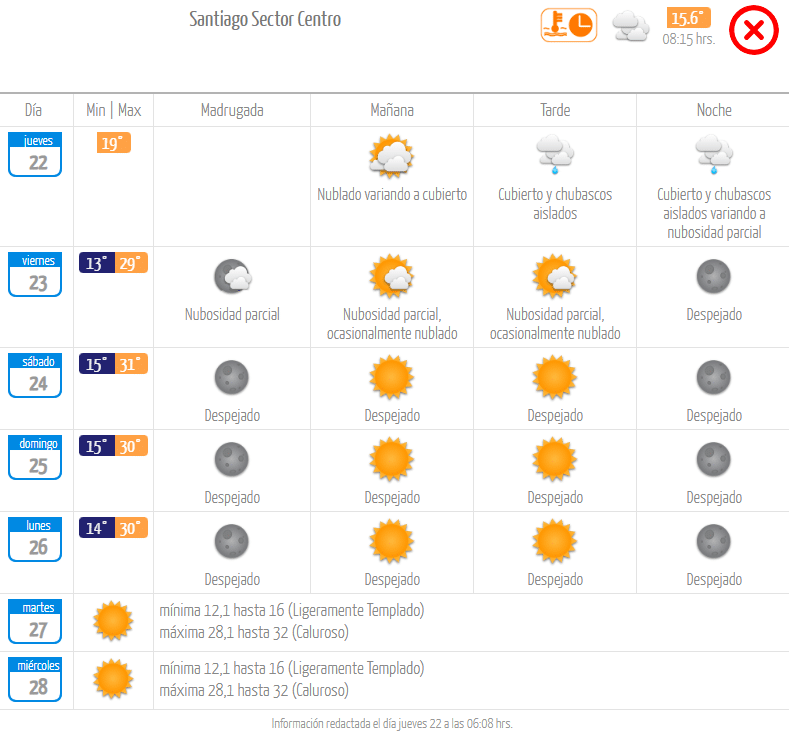This screenshot has width=789, height=733.
Task: Click Friday's 13° minimum temperature badge
Action: 96,263
